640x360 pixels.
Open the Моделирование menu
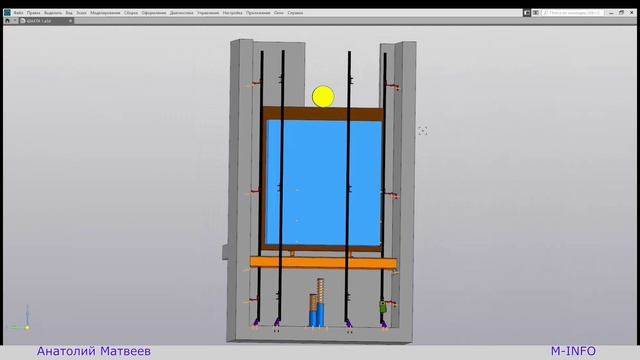105,13
